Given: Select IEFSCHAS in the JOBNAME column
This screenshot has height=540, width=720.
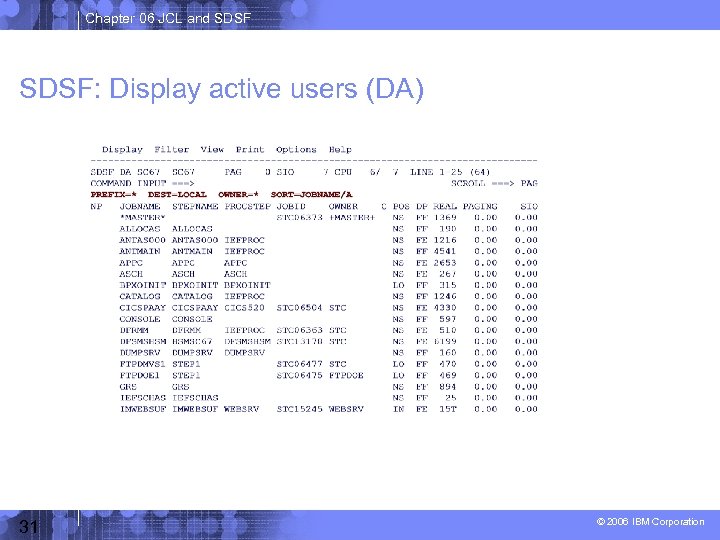Looking at the screenshot, I should click(142, 398).
